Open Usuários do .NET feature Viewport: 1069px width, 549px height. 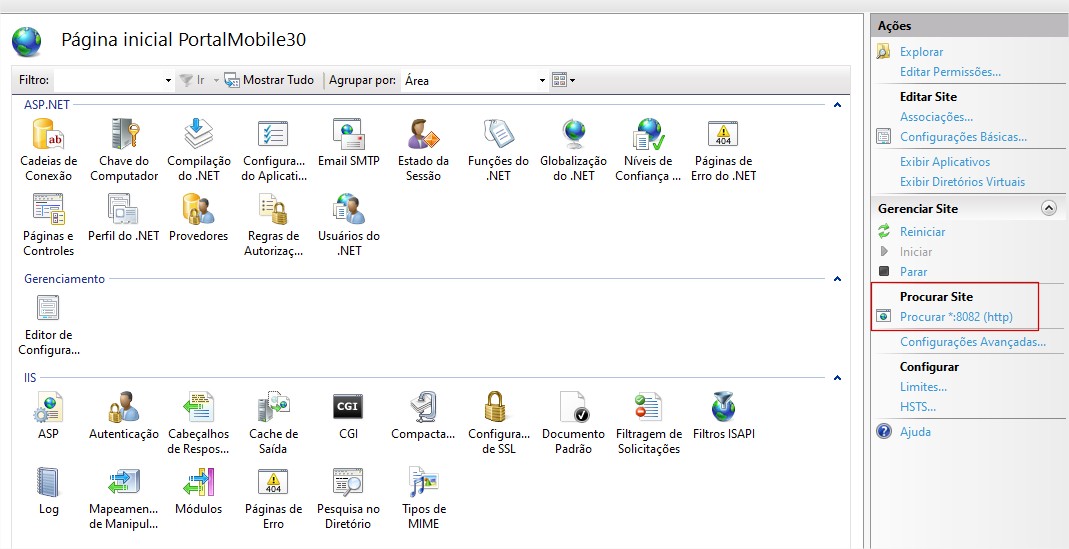tap(348, 225)
